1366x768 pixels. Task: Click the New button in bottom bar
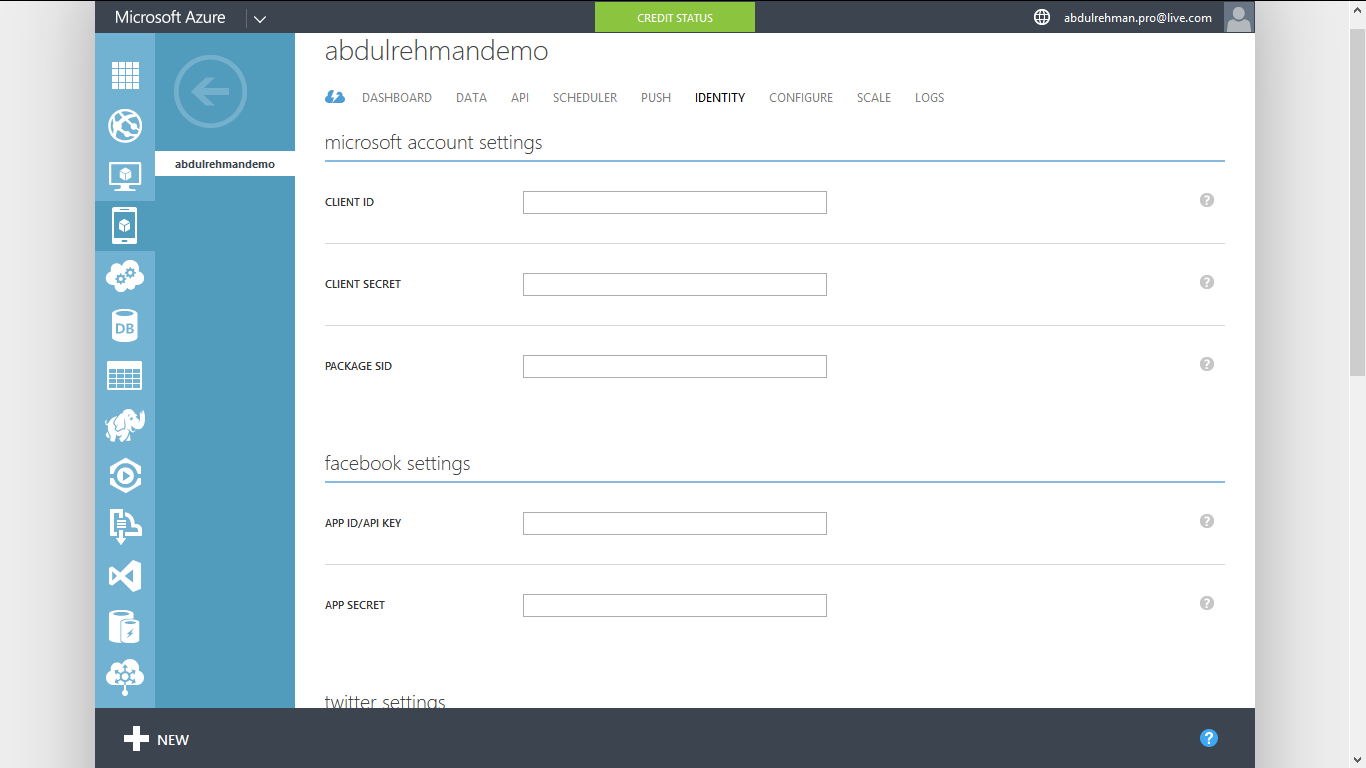tap(156, 739)
